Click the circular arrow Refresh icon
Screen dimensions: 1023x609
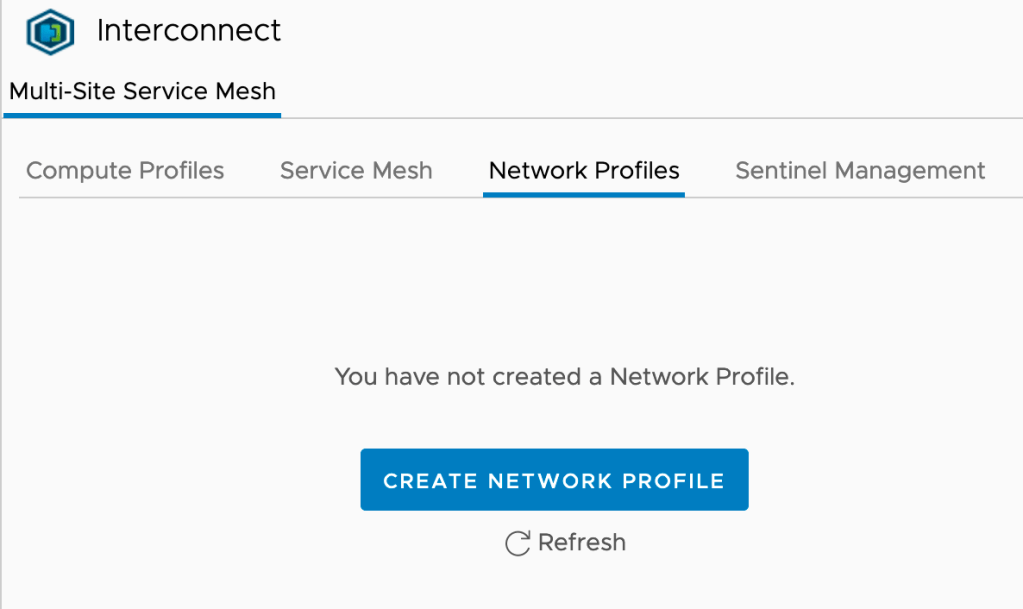517,543
